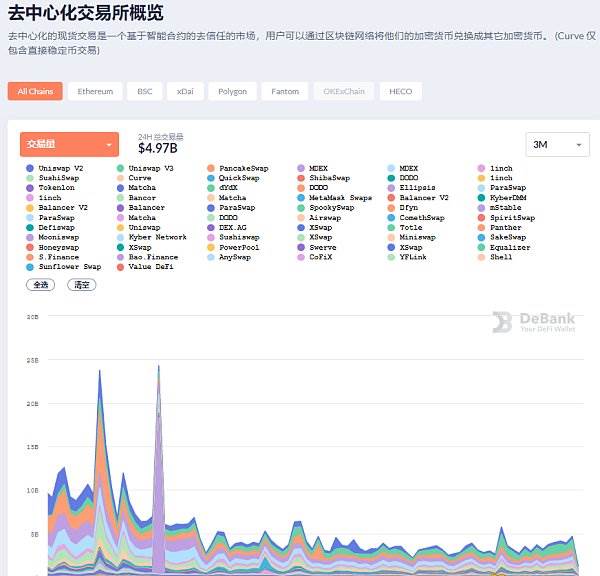The height and width of the screenshot is (576, 600).
Task: Toggle the mStable legend entry
Action: [x=500, y=207]
